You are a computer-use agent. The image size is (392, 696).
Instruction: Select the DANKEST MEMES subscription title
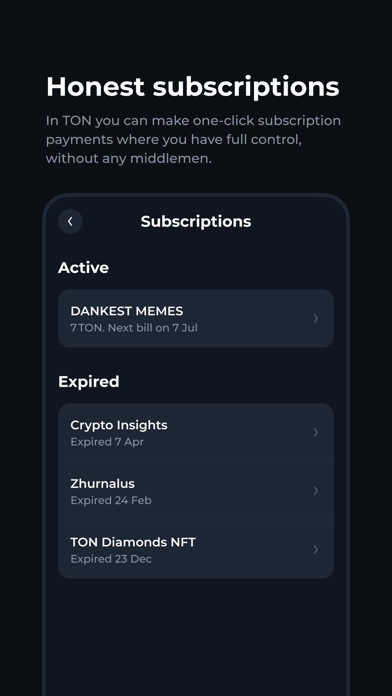(x=127, y=311)
